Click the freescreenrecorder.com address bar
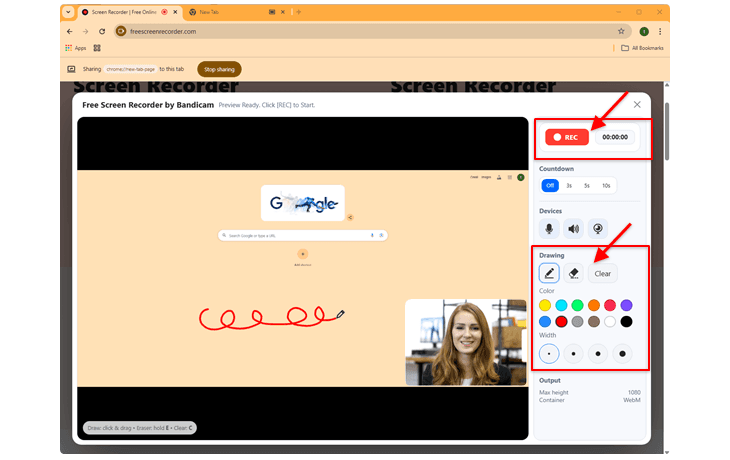 [372, 32]
